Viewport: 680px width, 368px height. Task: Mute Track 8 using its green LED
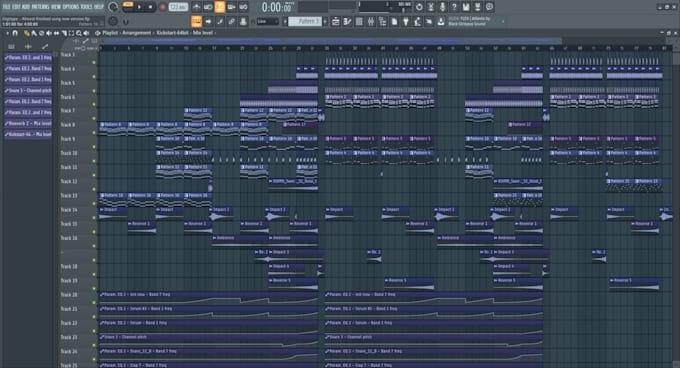(94, 133)
